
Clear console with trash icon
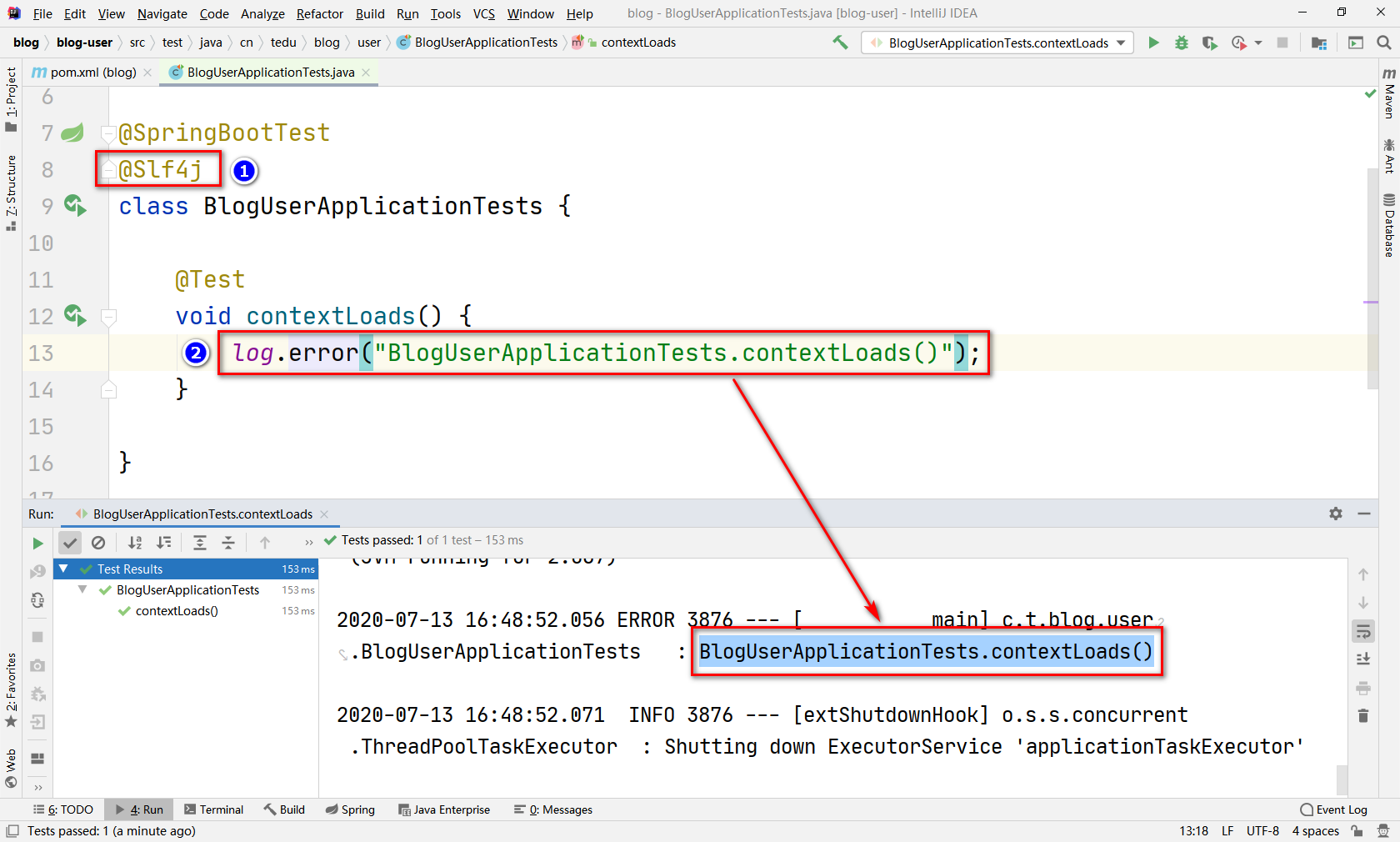(x=1363, y=716)
